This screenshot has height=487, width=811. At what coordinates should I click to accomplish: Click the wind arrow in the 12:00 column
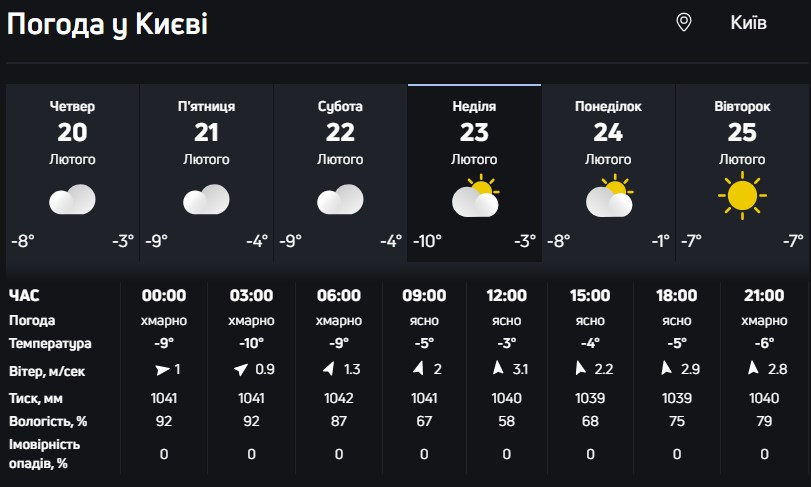click(x=496, y=370)
